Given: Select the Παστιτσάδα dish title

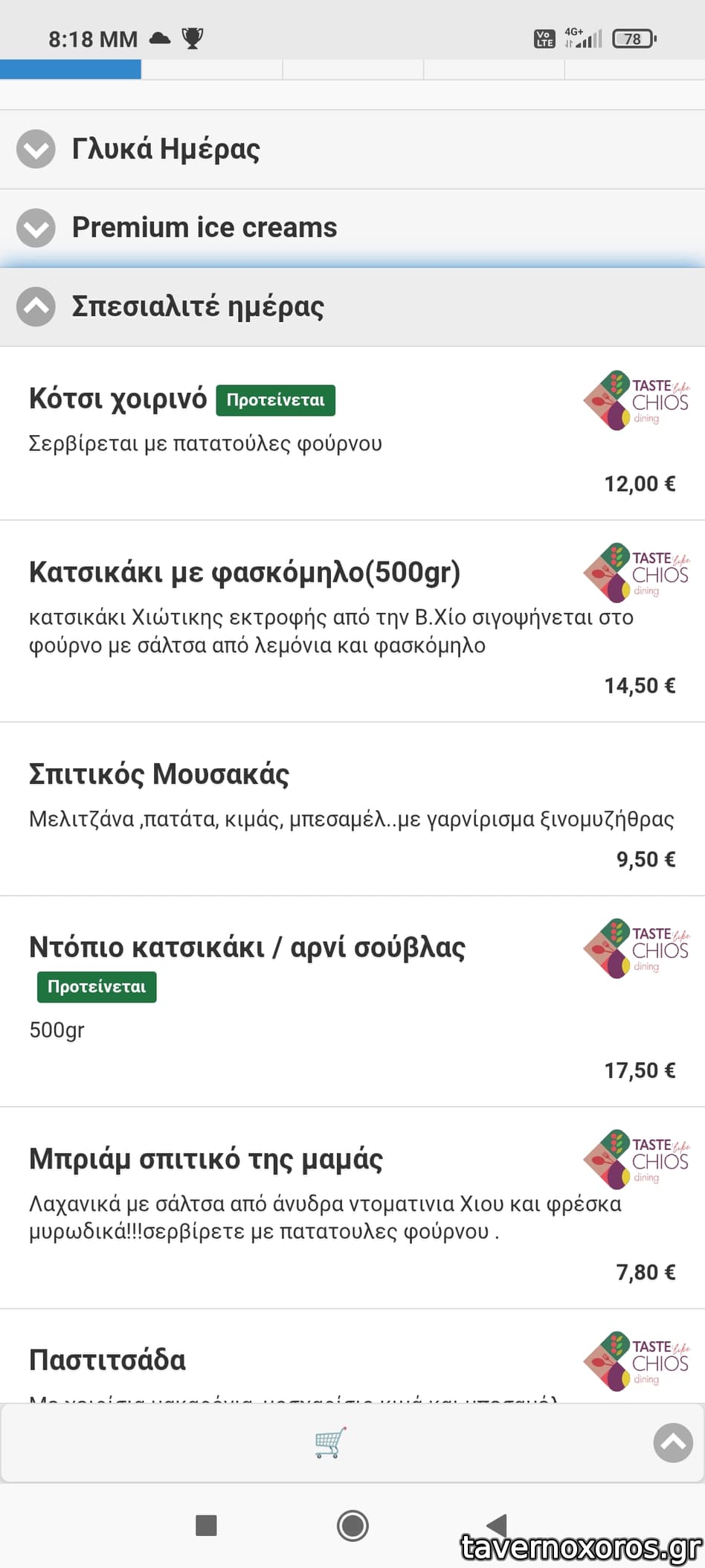Looking at the screenshot, I should 108,1360.
